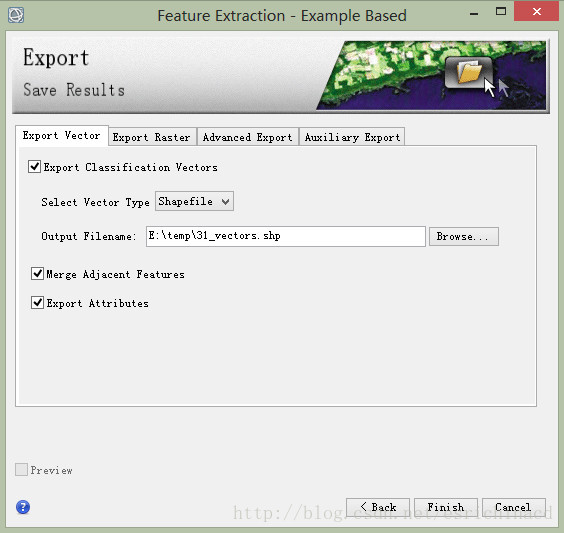Open the Shapefile vector type dropdown
The image size is (564, 533).
tap(194, 201)
